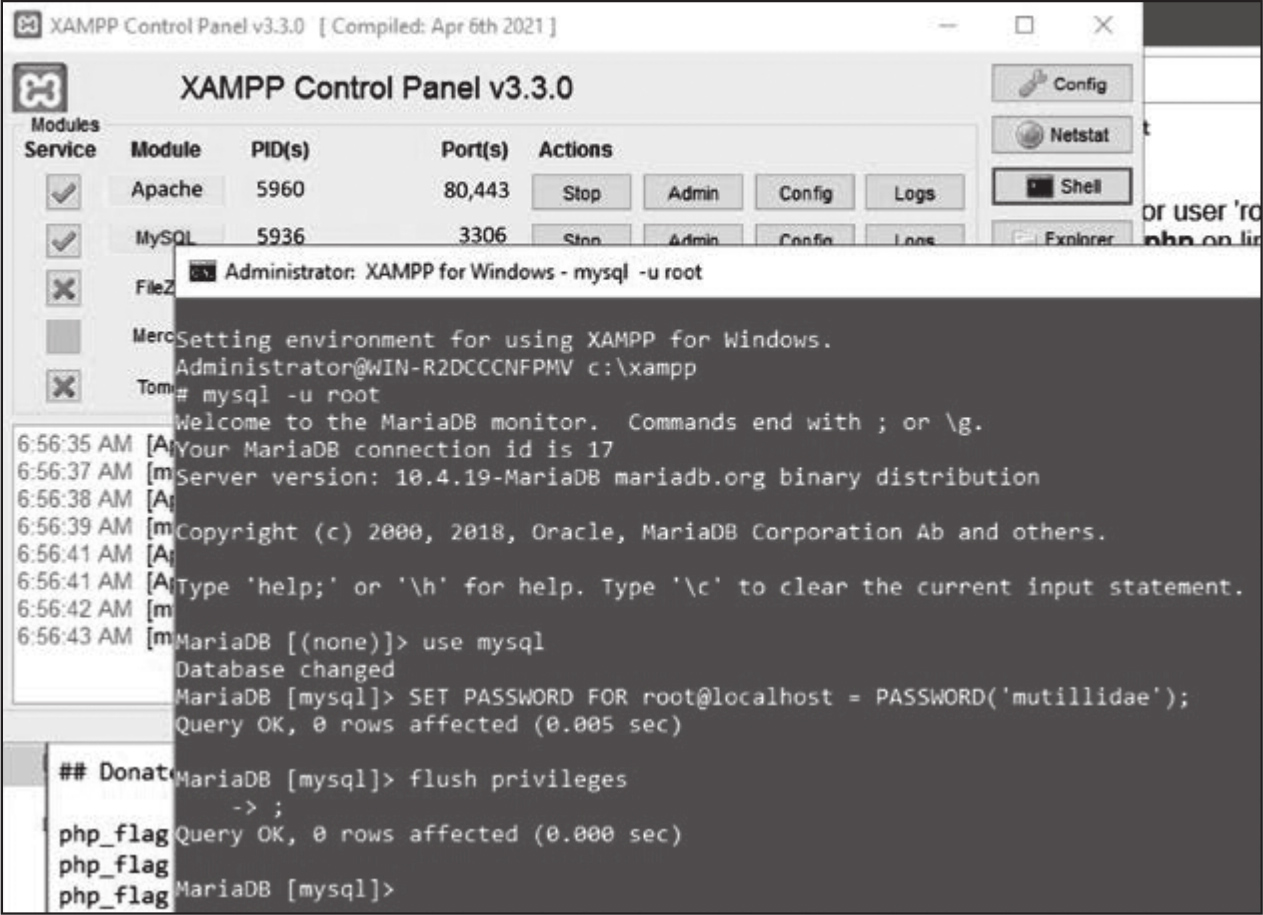Stop the Apache module
Screen dimensions: 1263x915
click(x=581, y=193)
